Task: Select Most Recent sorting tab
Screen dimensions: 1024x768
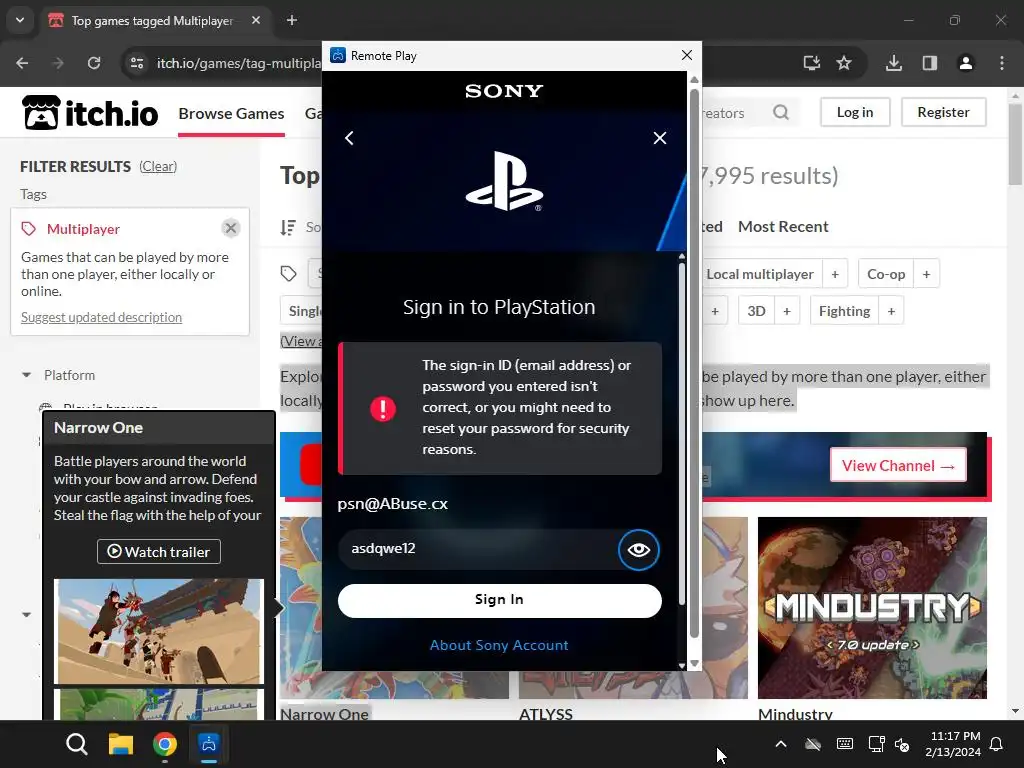Action: 783,227
